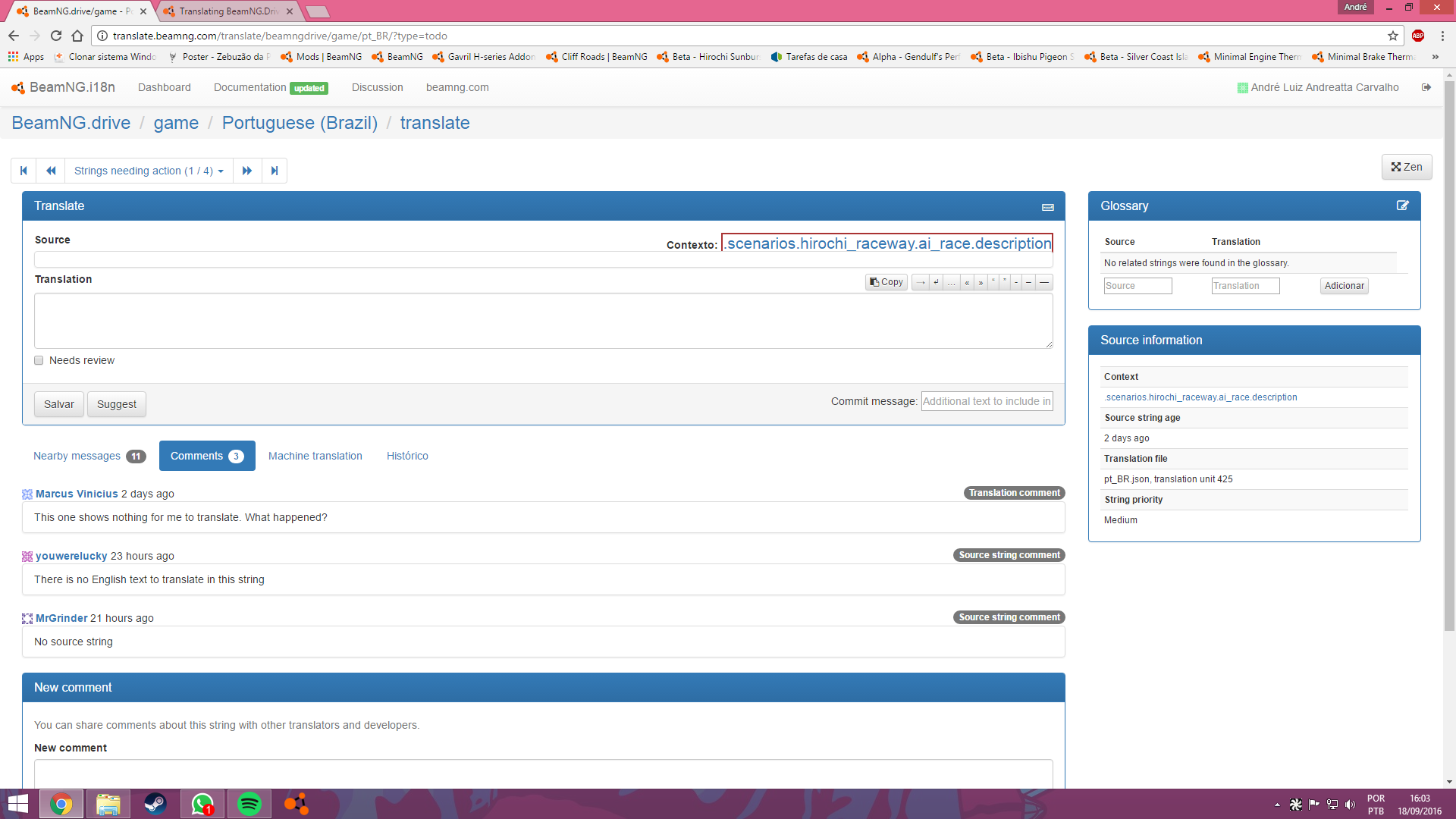
Task: Switch to Machine translation tab
Action: point(315,456)
